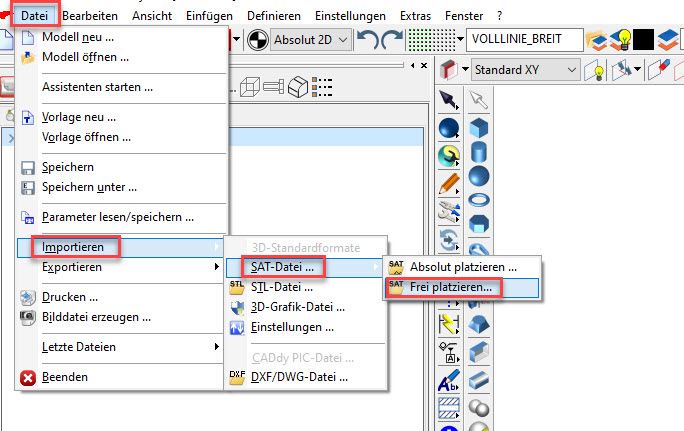Choose Vorlage öffnen entry
This screenshot has height=431, width=684.
coord(122,137)
